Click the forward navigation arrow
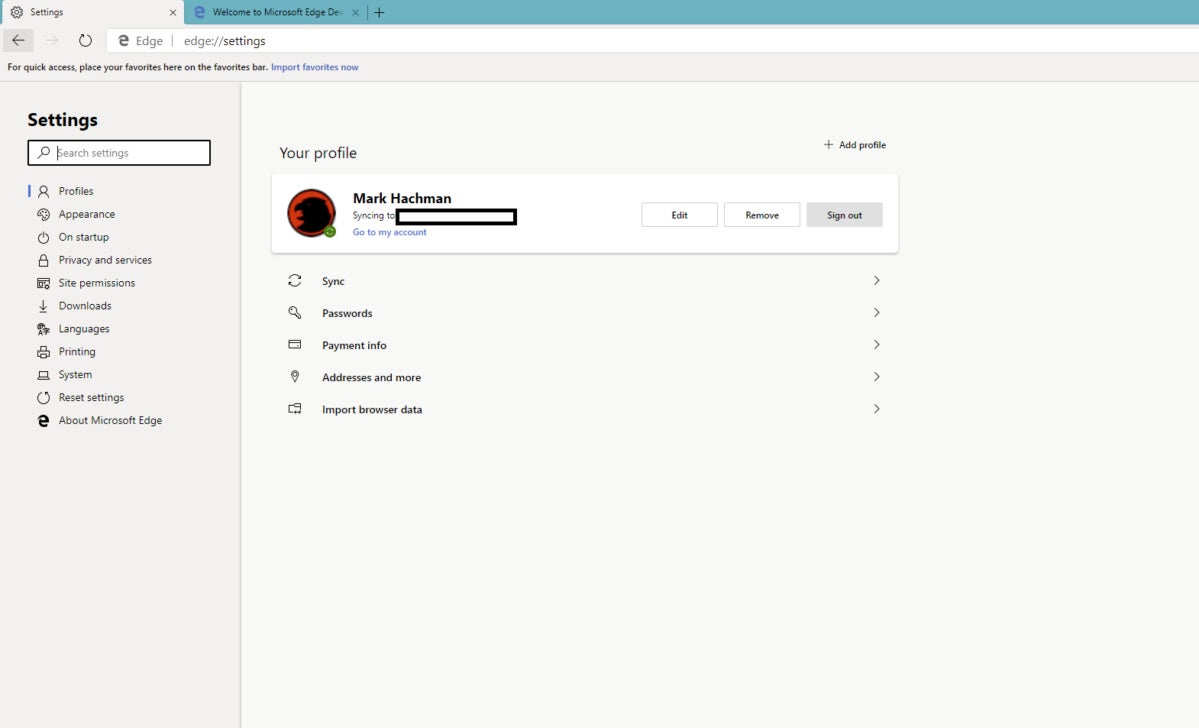The image size is (1199, 728). coord(52,41)
